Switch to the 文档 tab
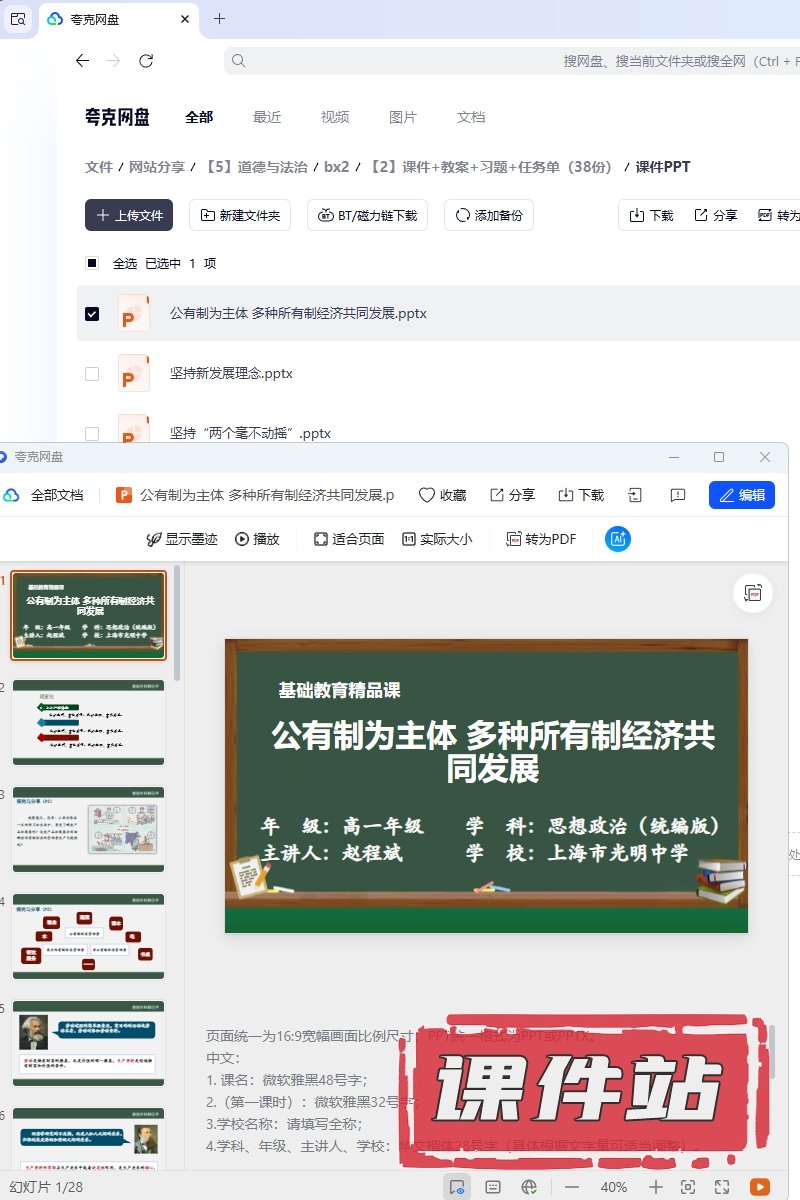 click(x=471, y=117)
